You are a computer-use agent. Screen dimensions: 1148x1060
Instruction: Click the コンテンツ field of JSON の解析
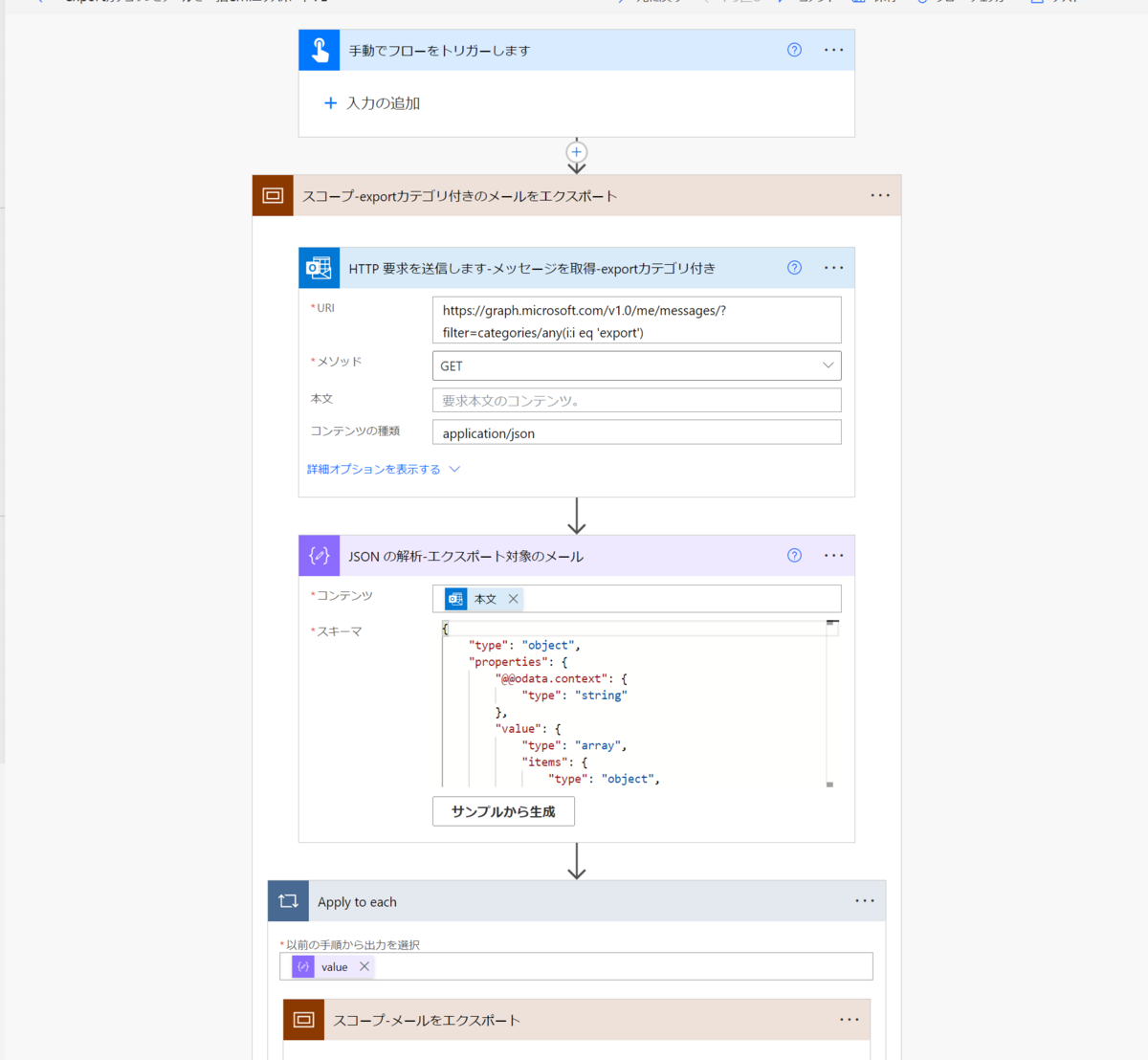pos(637,599)
